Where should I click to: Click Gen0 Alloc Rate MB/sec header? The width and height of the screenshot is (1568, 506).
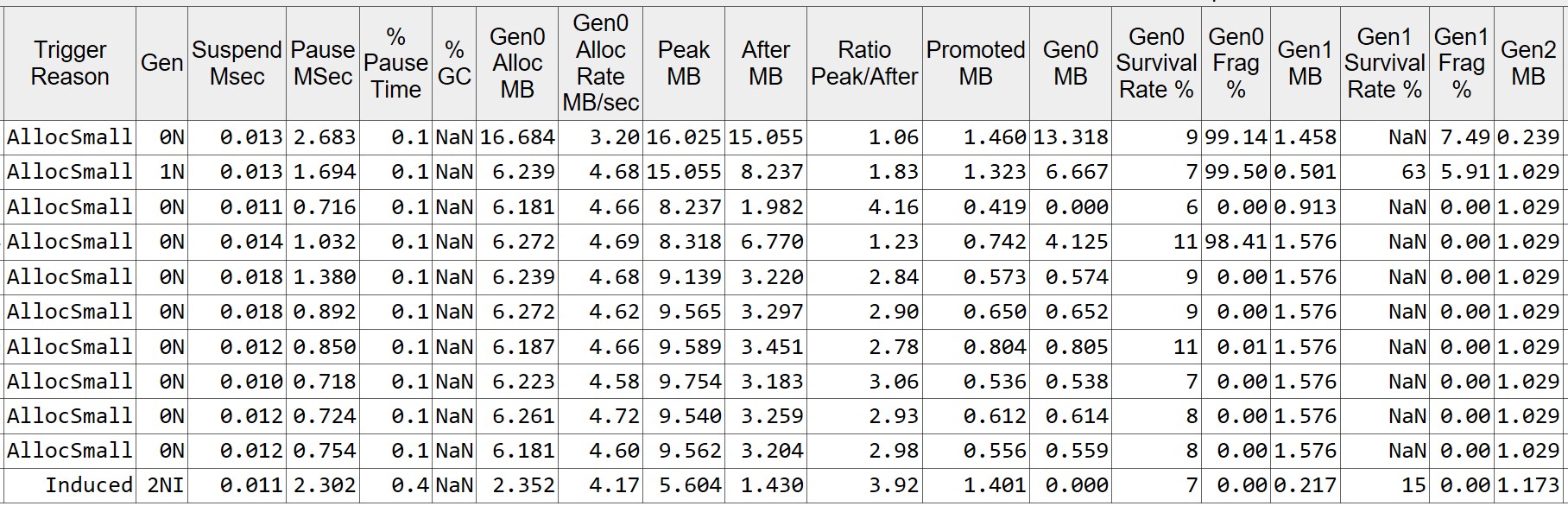(601, 63)
